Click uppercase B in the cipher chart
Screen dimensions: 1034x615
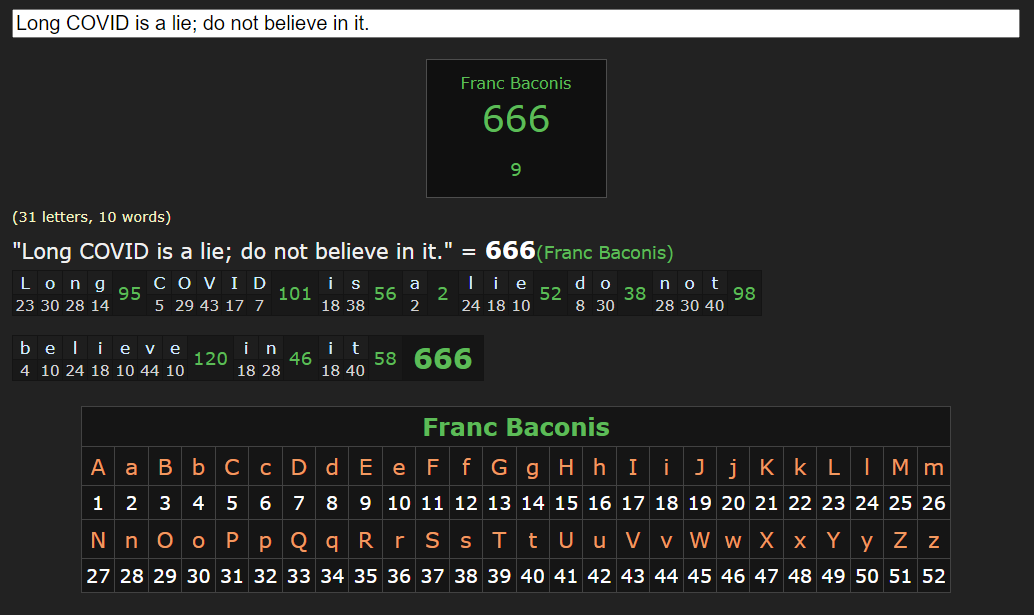[165, 467]
